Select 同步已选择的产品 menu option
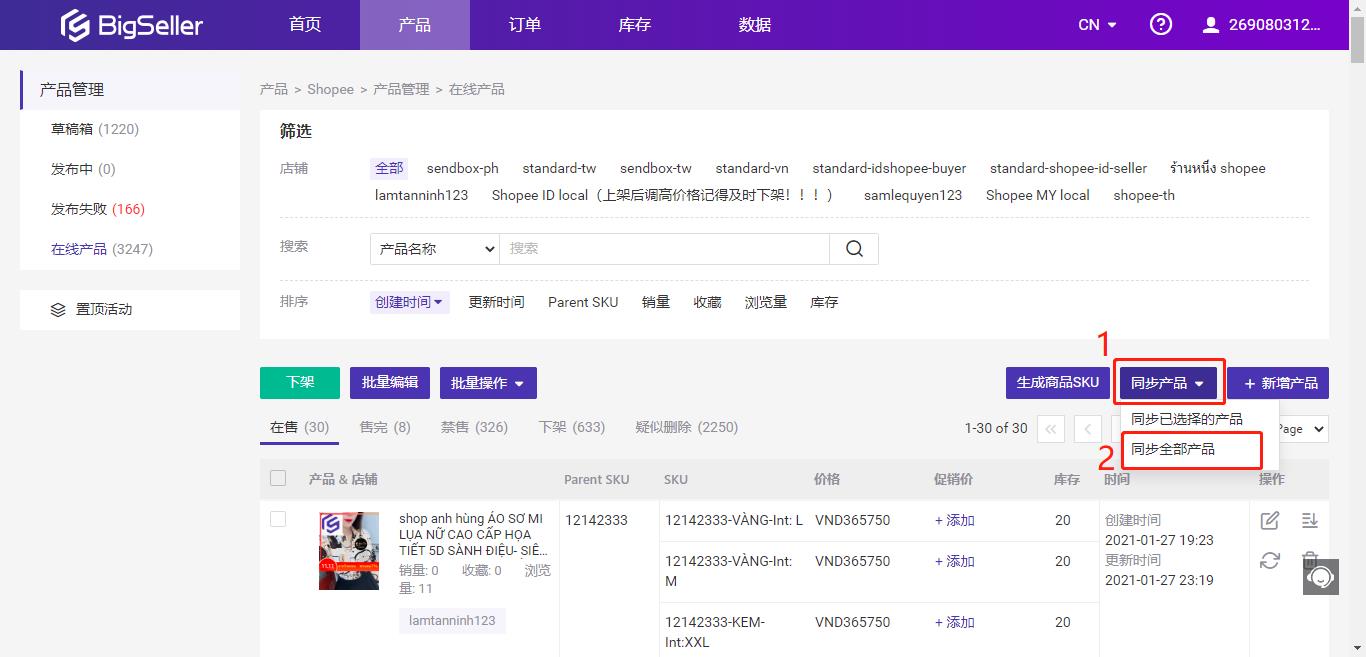 1186,419
